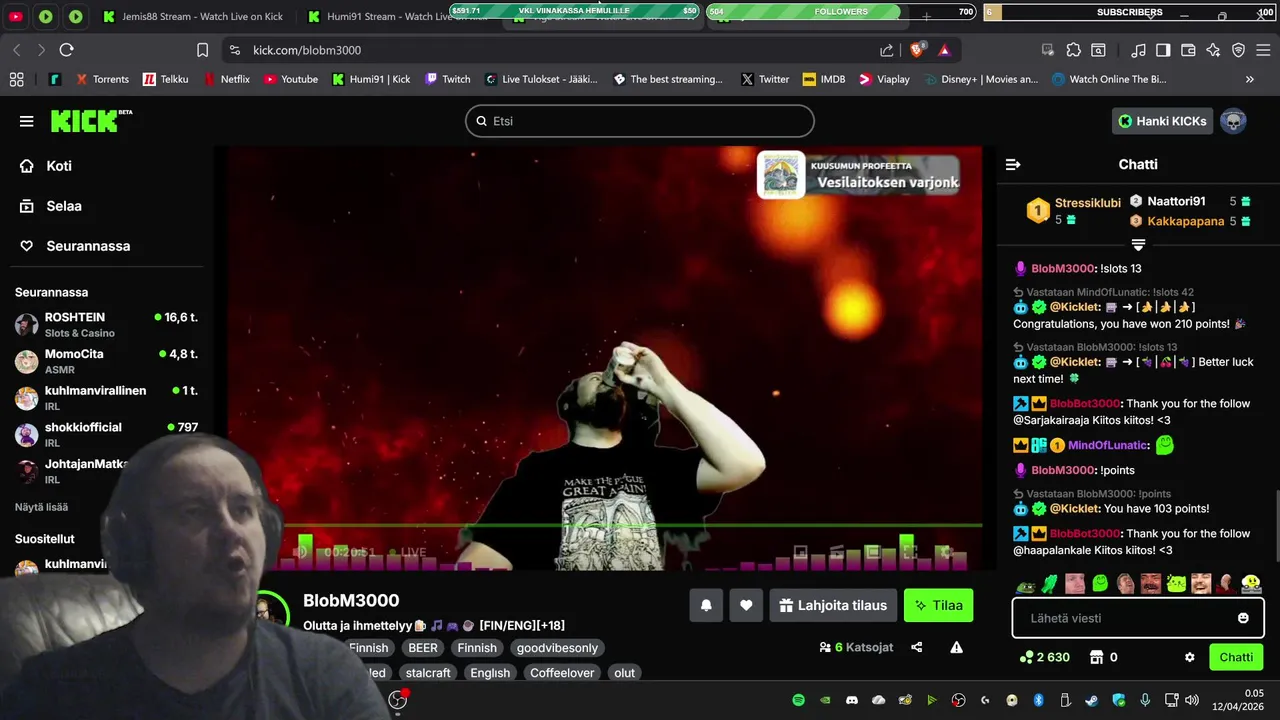Share the stream via share icon
This screenshot has height=720, width=1280.
[x=916, y=647]
